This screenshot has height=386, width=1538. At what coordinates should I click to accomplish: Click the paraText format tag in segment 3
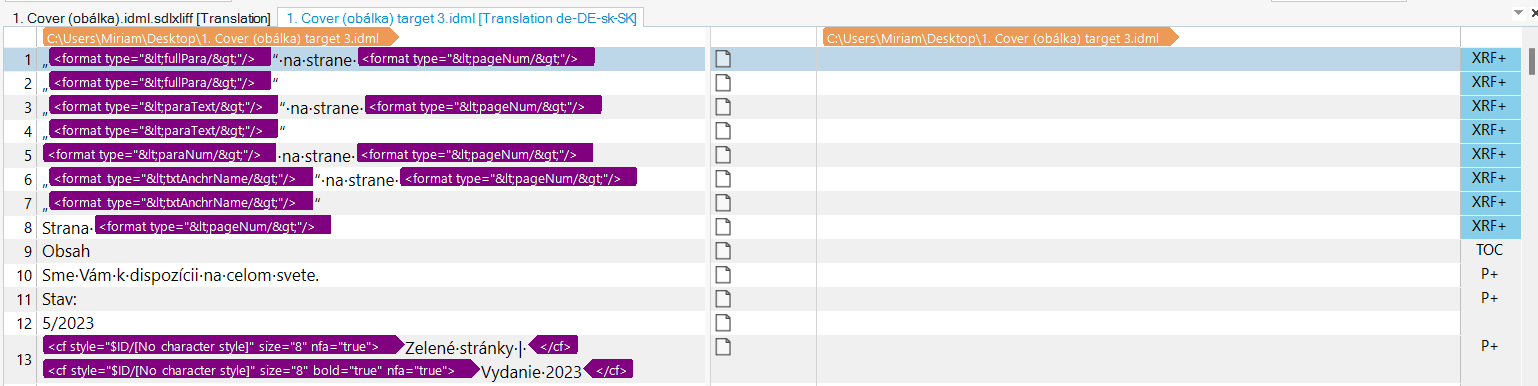pyautogui.click(x=163, y=106)
